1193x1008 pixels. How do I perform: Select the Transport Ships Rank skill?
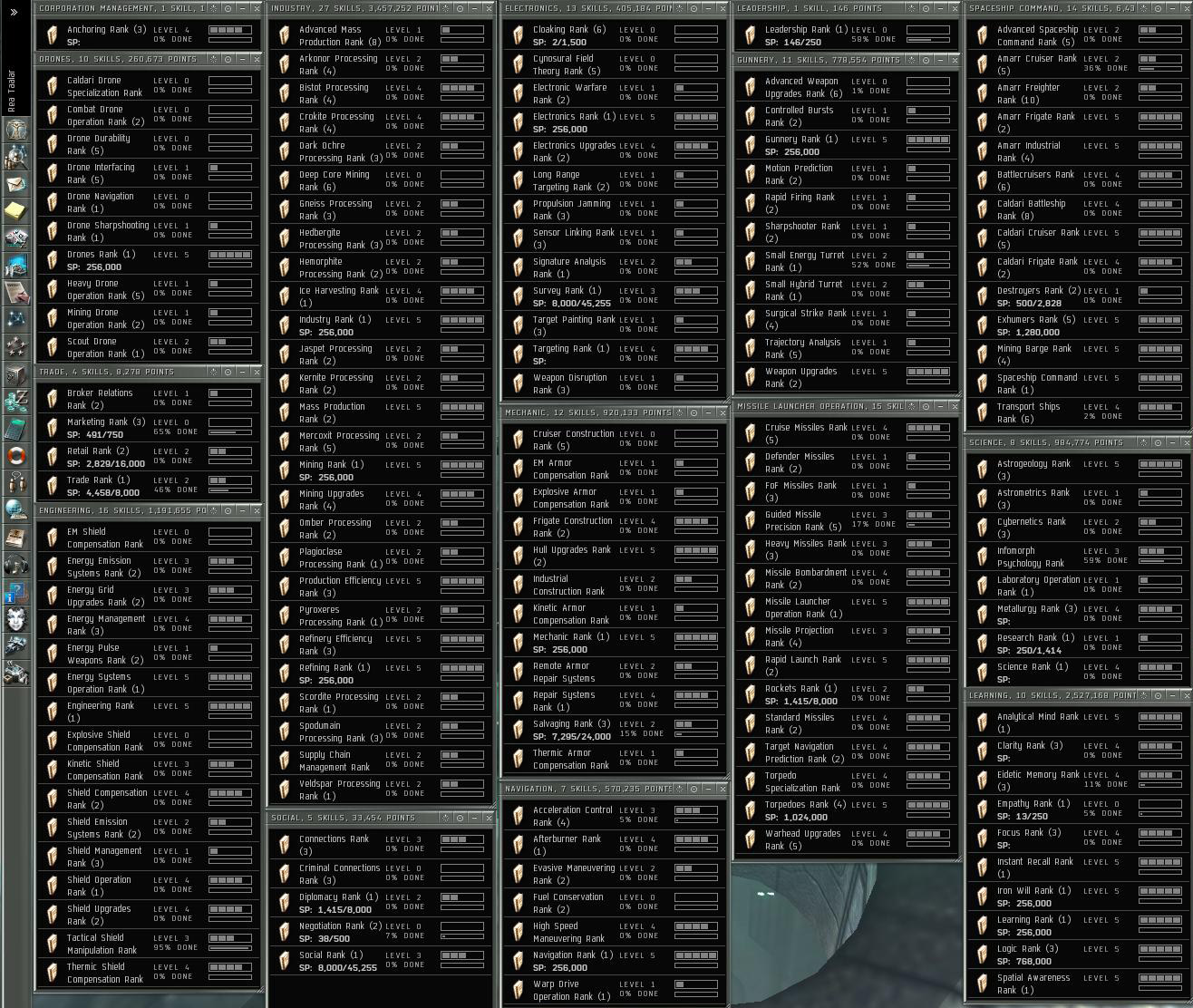pos(1081,412)
